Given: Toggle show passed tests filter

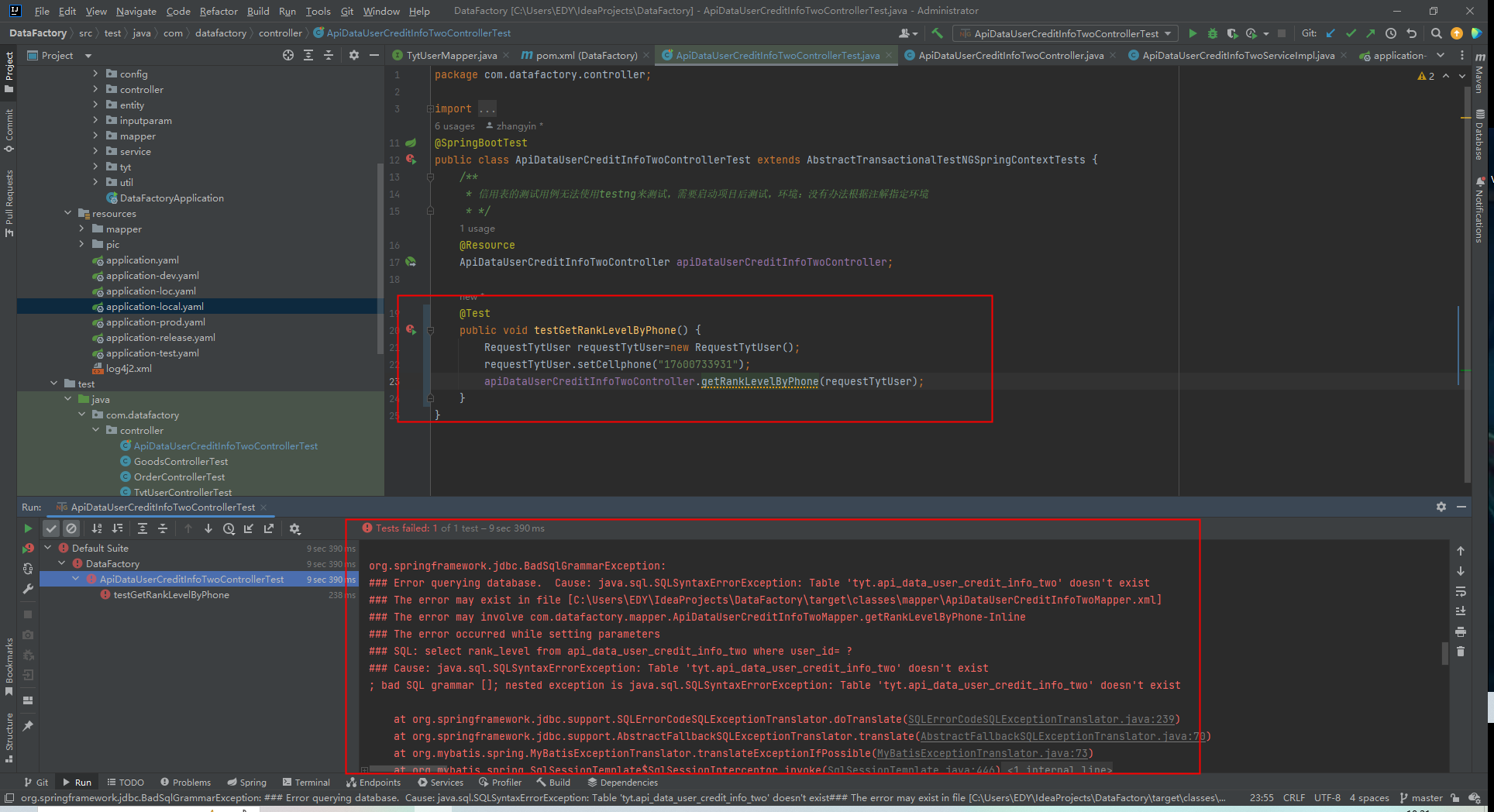Looking at the screenshot, I should tap(51, 528).
